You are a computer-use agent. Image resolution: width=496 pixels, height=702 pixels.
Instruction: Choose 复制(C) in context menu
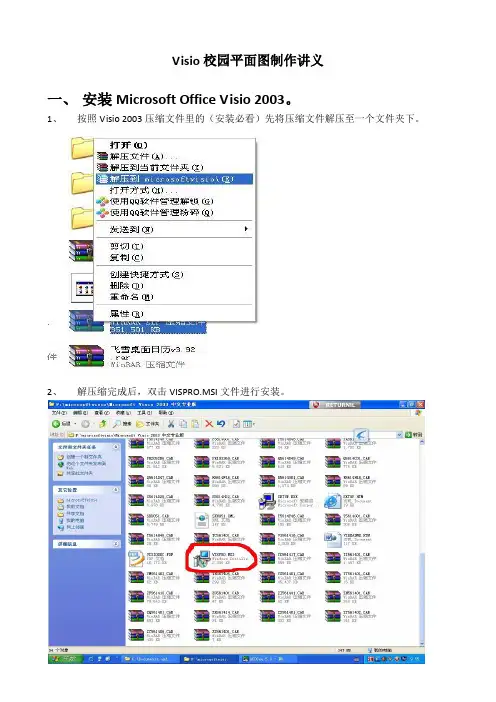click(x=174, y=257)
